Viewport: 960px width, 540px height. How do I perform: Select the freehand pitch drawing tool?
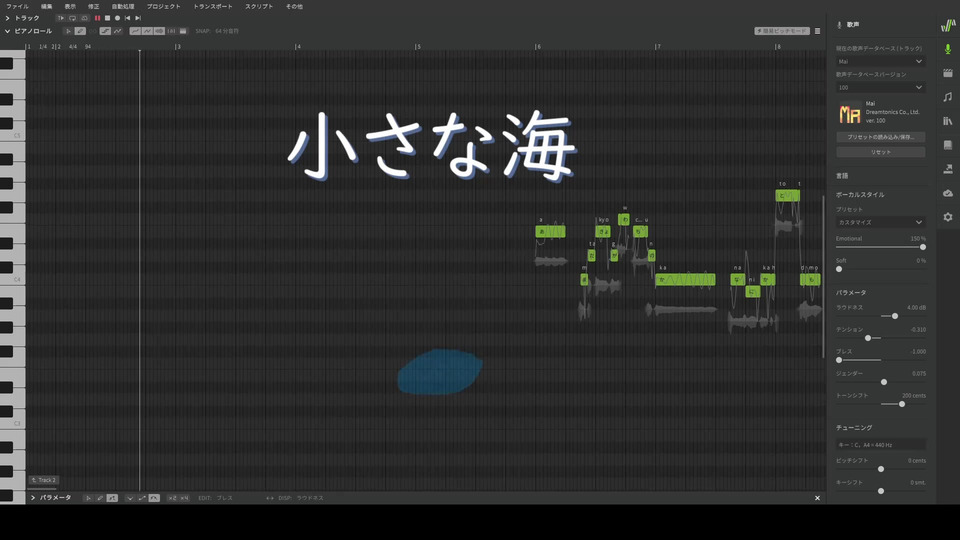pos(118,31)
